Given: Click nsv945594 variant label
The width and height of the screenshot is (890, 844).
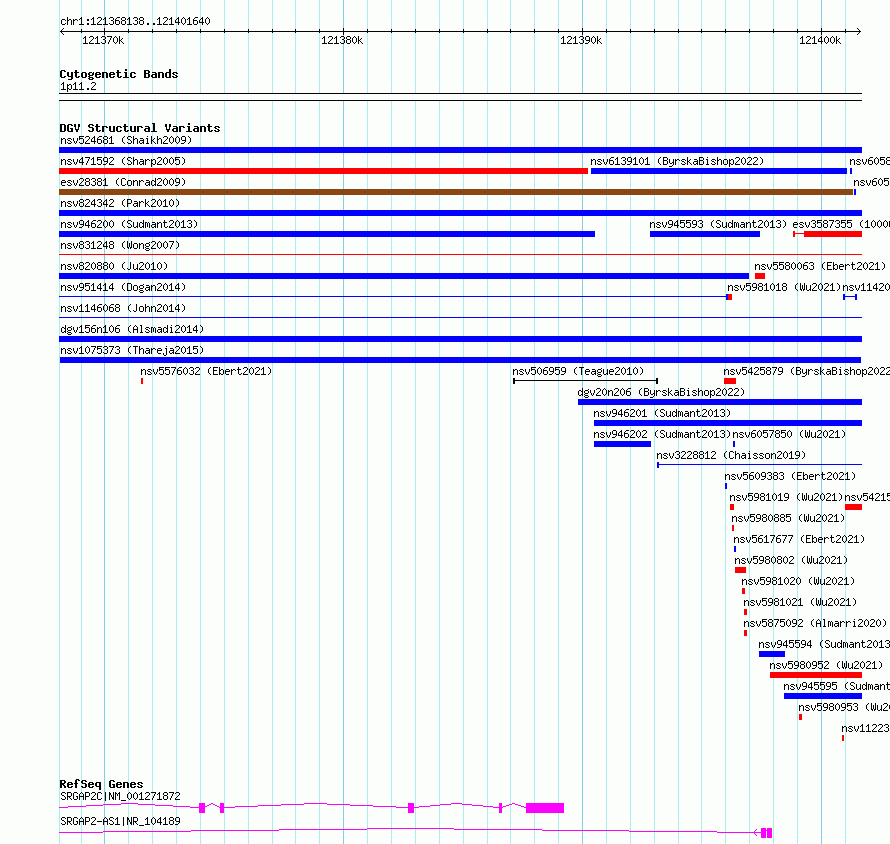Looking at the screenshot, I should click(x=824, y=644).
